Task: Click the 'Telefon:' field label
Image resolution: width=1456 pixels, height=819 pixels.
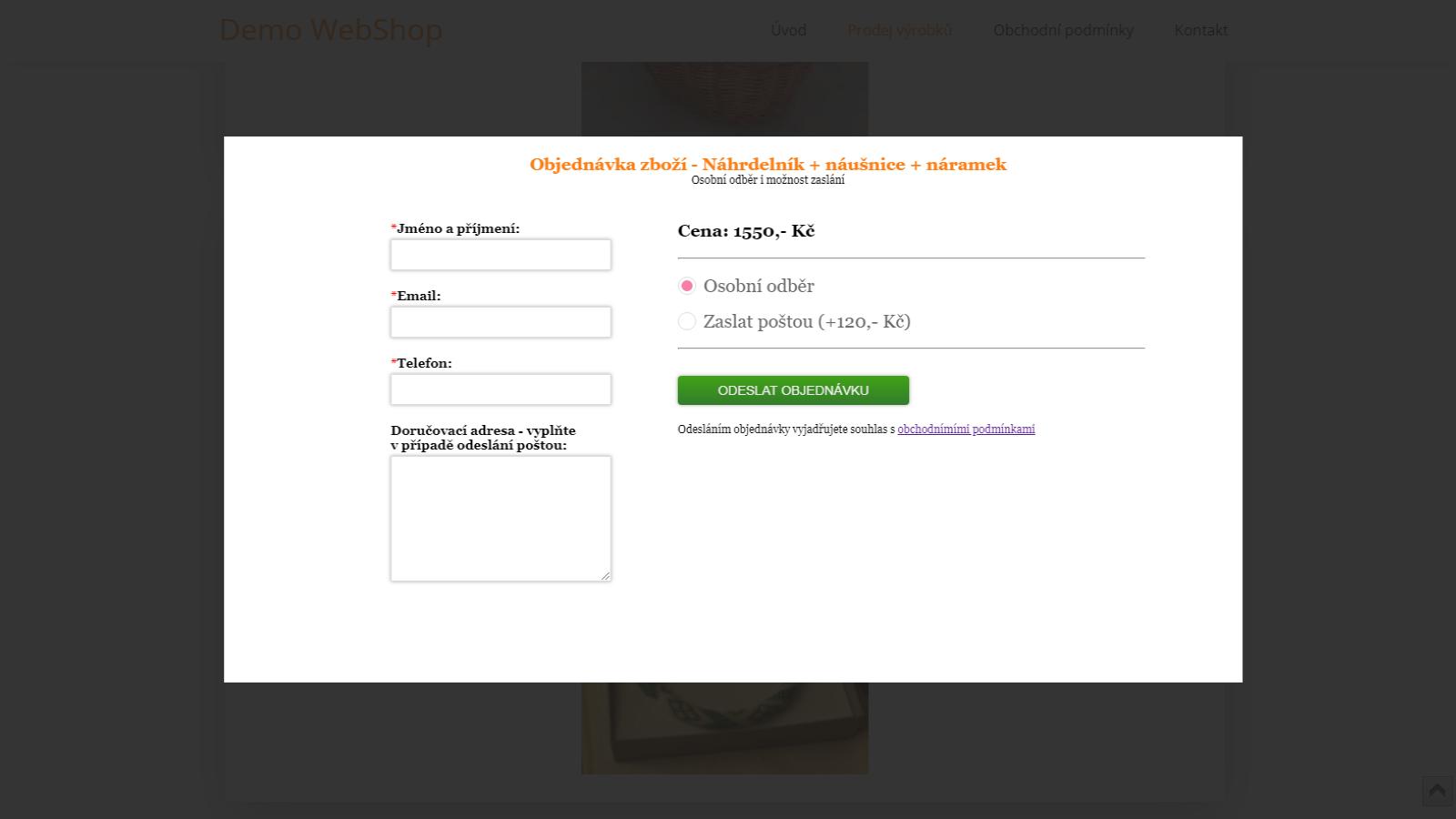Action: coord(421,363)
